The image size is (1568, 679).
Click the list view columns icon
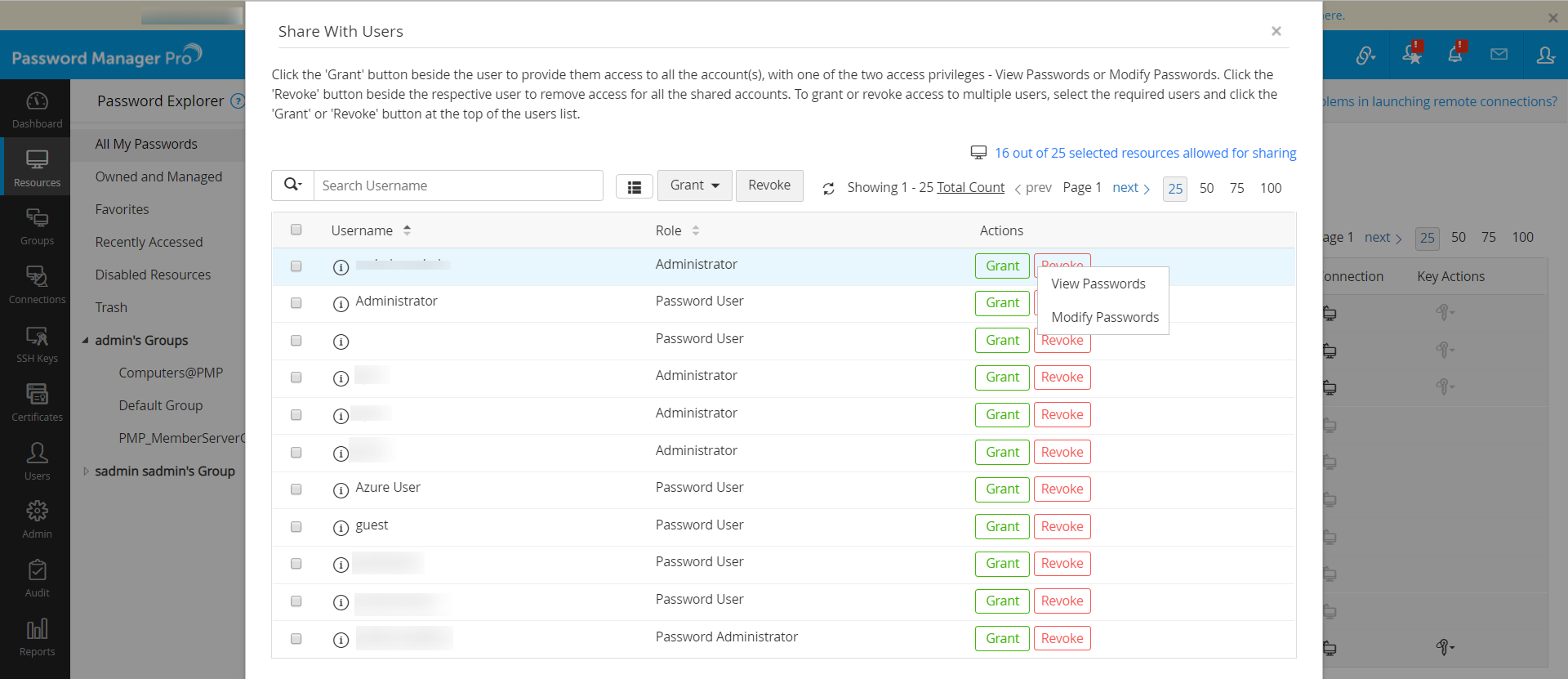[634, 187]
